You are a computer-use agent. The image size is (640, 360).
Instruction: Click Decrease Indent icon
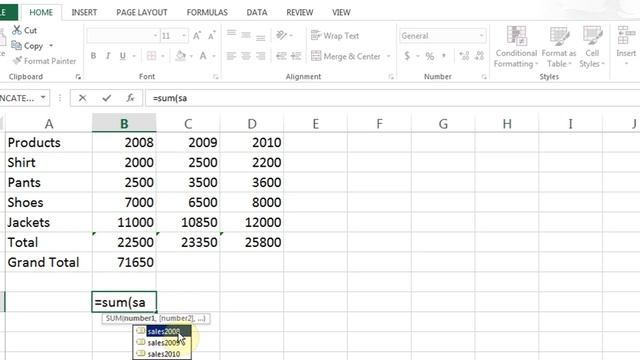click(281, 56)
